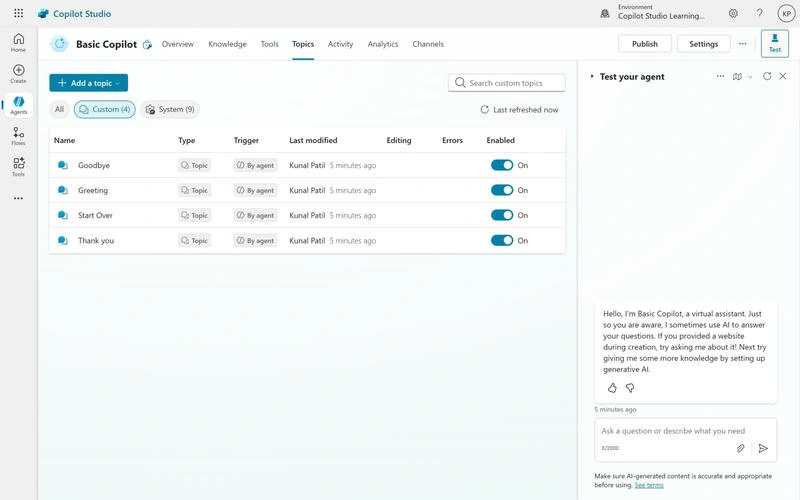Image resolution: width=800 pixels, height=500 pixels.
Task: Switch to the Overview tab
Action: [x=178, y=44]
